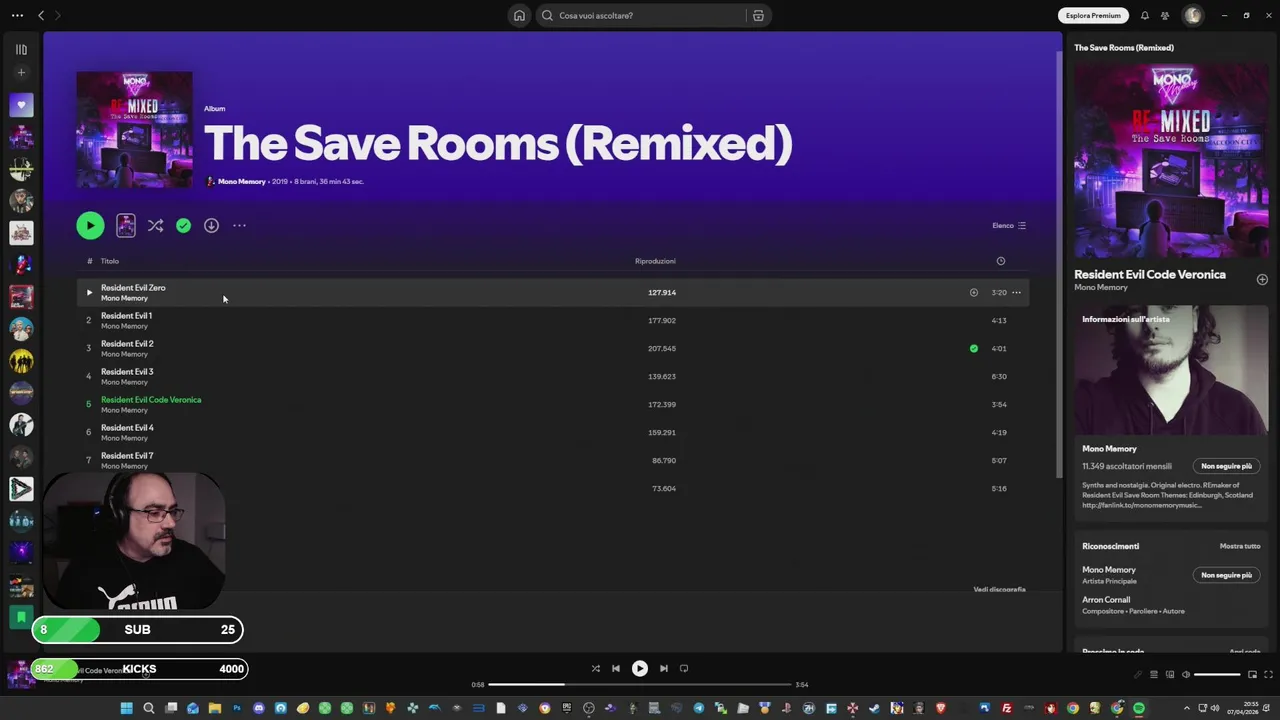Screen dimensions: 1280x720
Task: Select the Resident Evil 1 track
Action: (552, 320)
